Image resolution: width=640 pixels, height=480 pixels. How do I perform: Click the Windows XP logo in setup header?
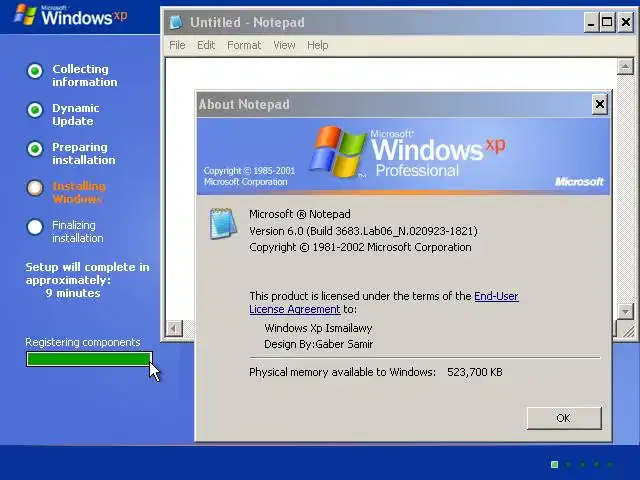click(x=70, y=16)
